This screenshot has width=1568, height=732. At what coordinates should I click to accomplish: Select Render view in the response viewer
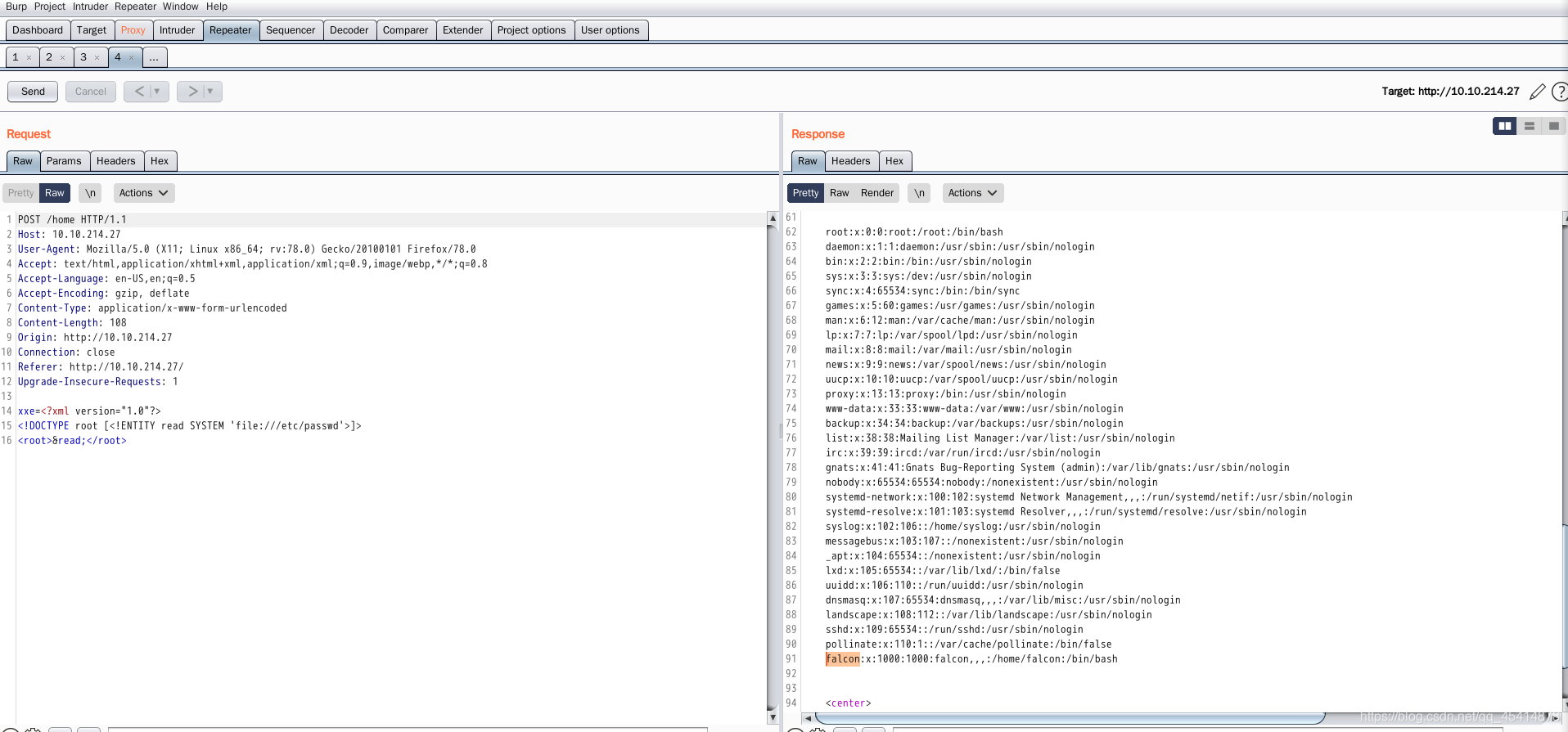[x=877, y=193]
